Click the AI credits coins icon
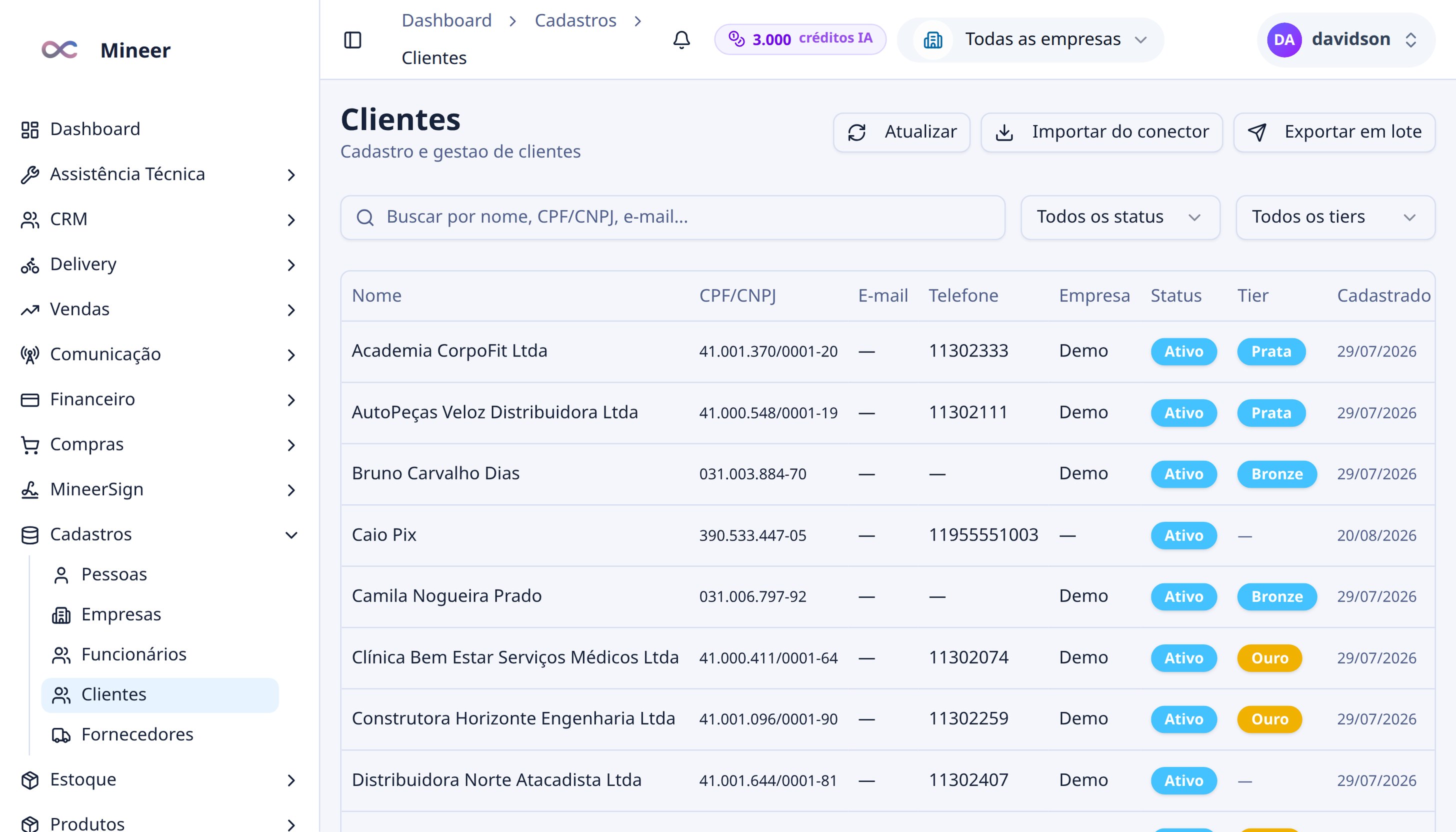The image size is (1456, 832). point(736,39)
